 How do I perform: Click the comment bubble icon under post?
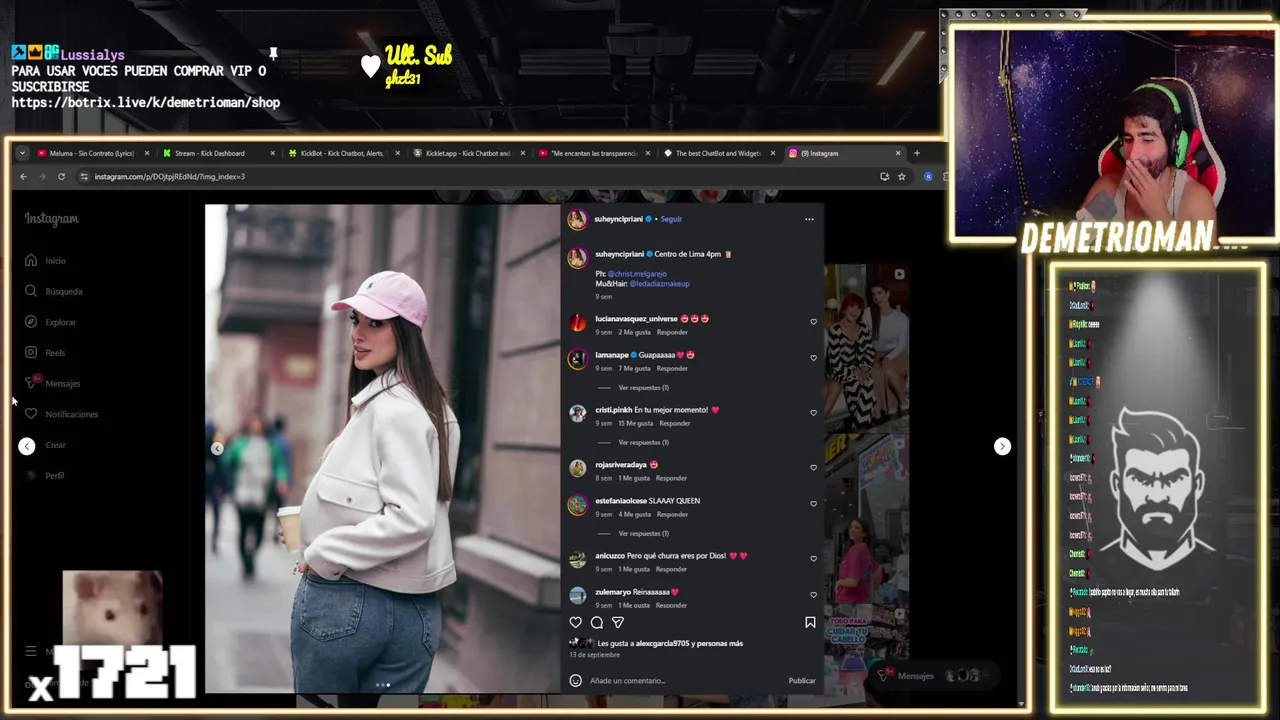click(x=597, y=622)
